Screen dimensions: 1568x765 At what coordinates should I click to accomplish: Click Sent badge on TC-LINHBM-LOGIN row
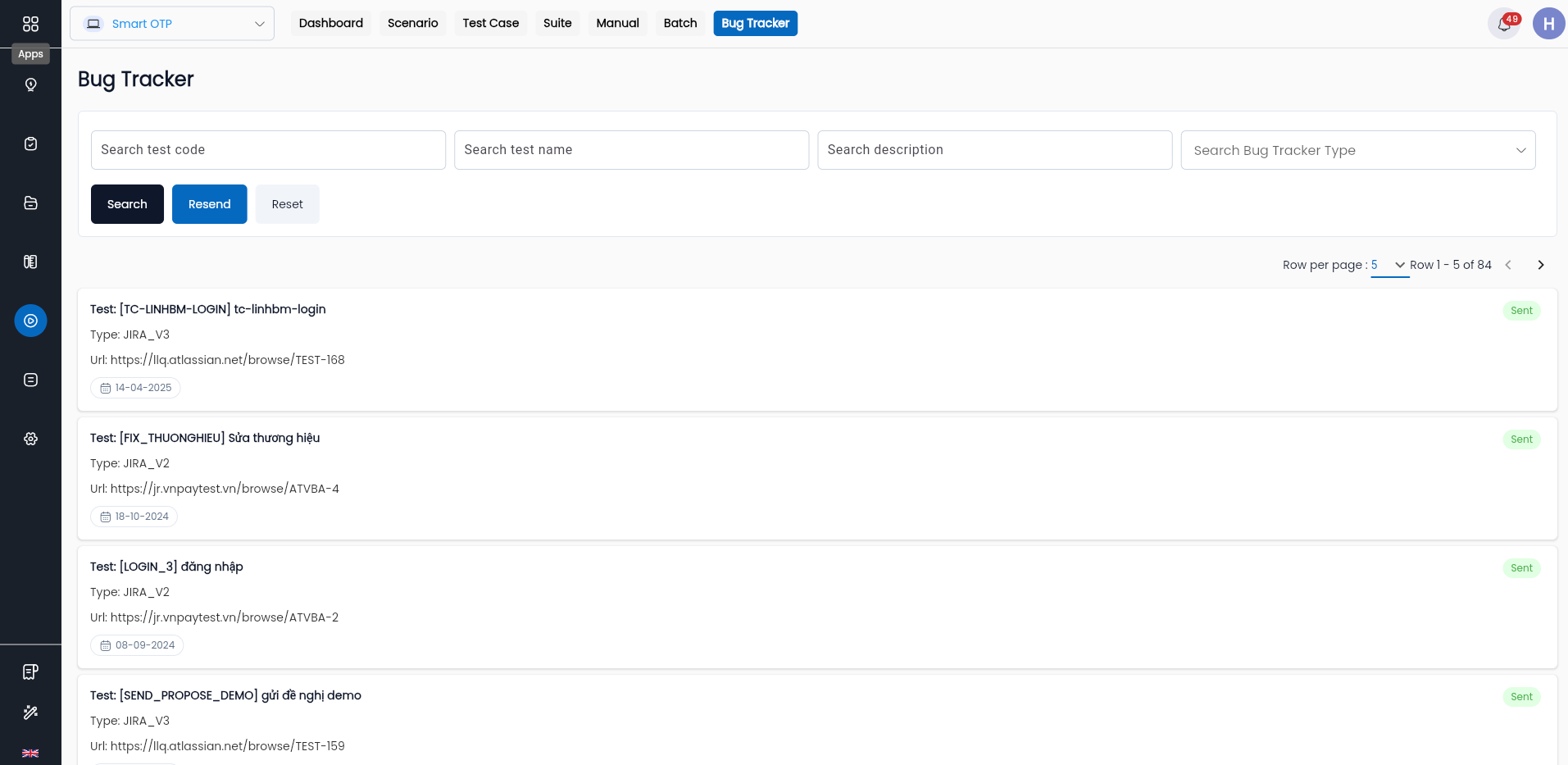[x=1521, y=311]
